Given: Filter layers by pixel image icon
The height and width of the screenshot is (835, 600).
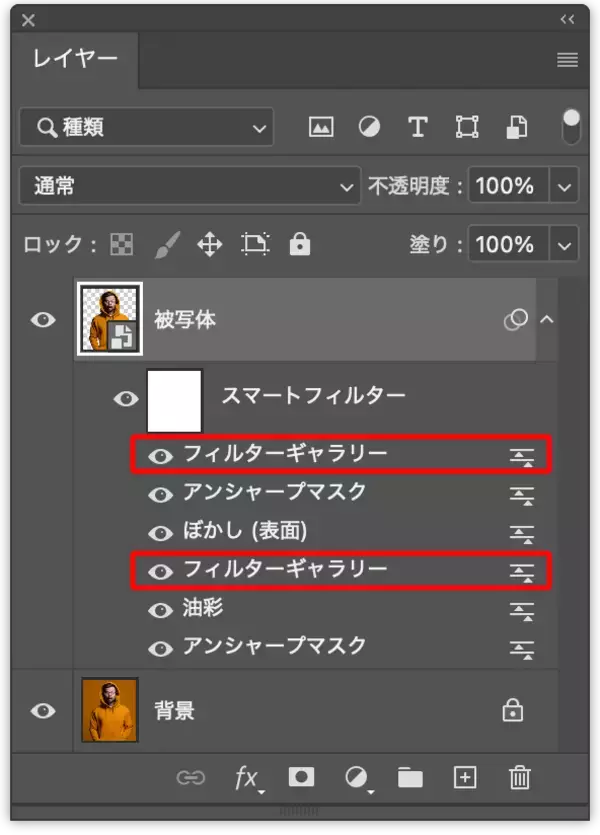Looking at the screenshot, I should pyautogui.click(x=321, y=127).
